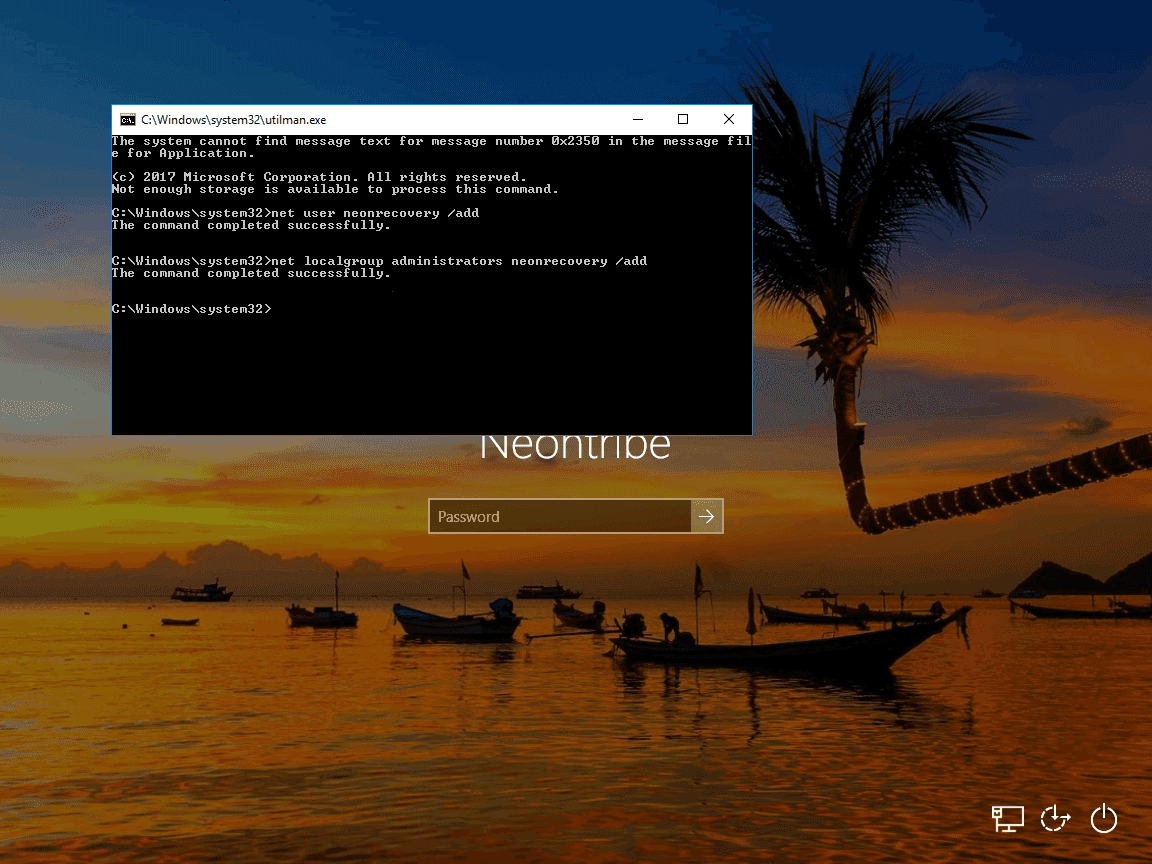Close the utilman.exe console window

click(x=729, y=119)
